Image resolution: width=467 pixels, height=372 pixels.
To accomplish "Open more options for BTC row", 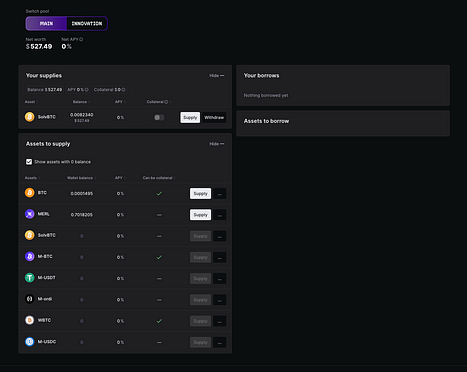I will 220,193.
